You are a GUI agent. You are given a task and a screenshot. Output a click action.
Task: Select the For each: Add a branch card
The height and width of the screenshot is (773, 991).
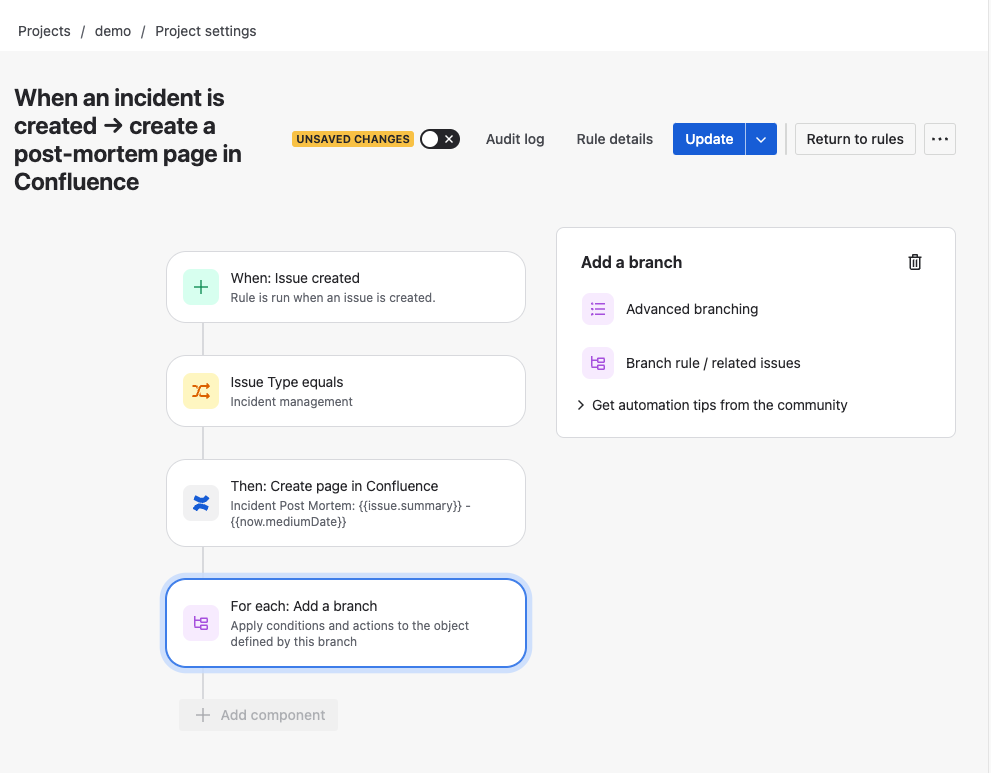pos(346,623)
